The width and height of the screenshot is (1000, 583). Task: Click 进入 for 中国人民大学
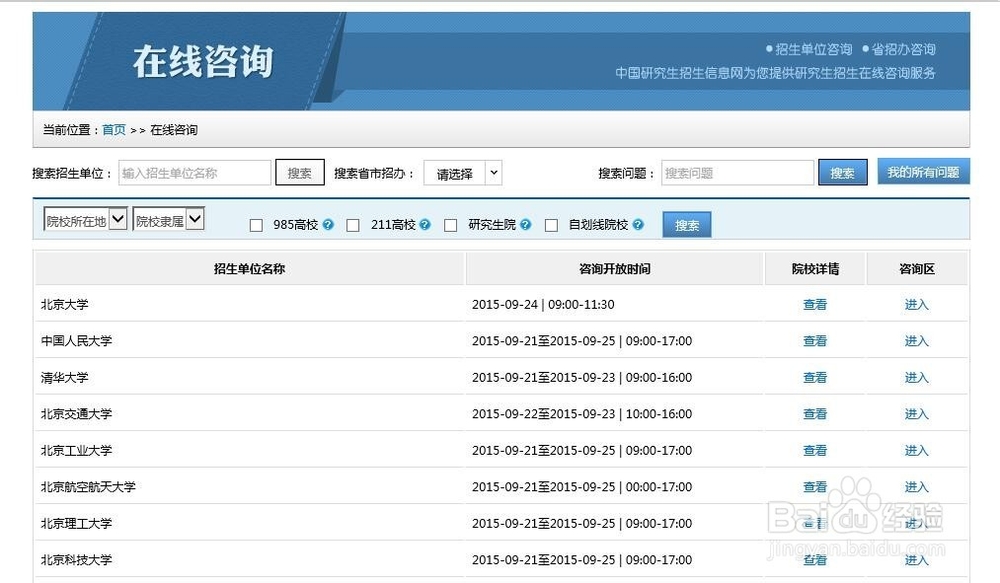916,341
